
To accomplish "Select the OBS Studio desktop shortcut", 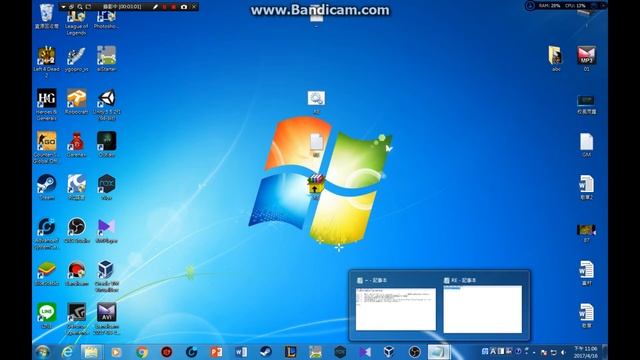I will (x=76, y=230).
